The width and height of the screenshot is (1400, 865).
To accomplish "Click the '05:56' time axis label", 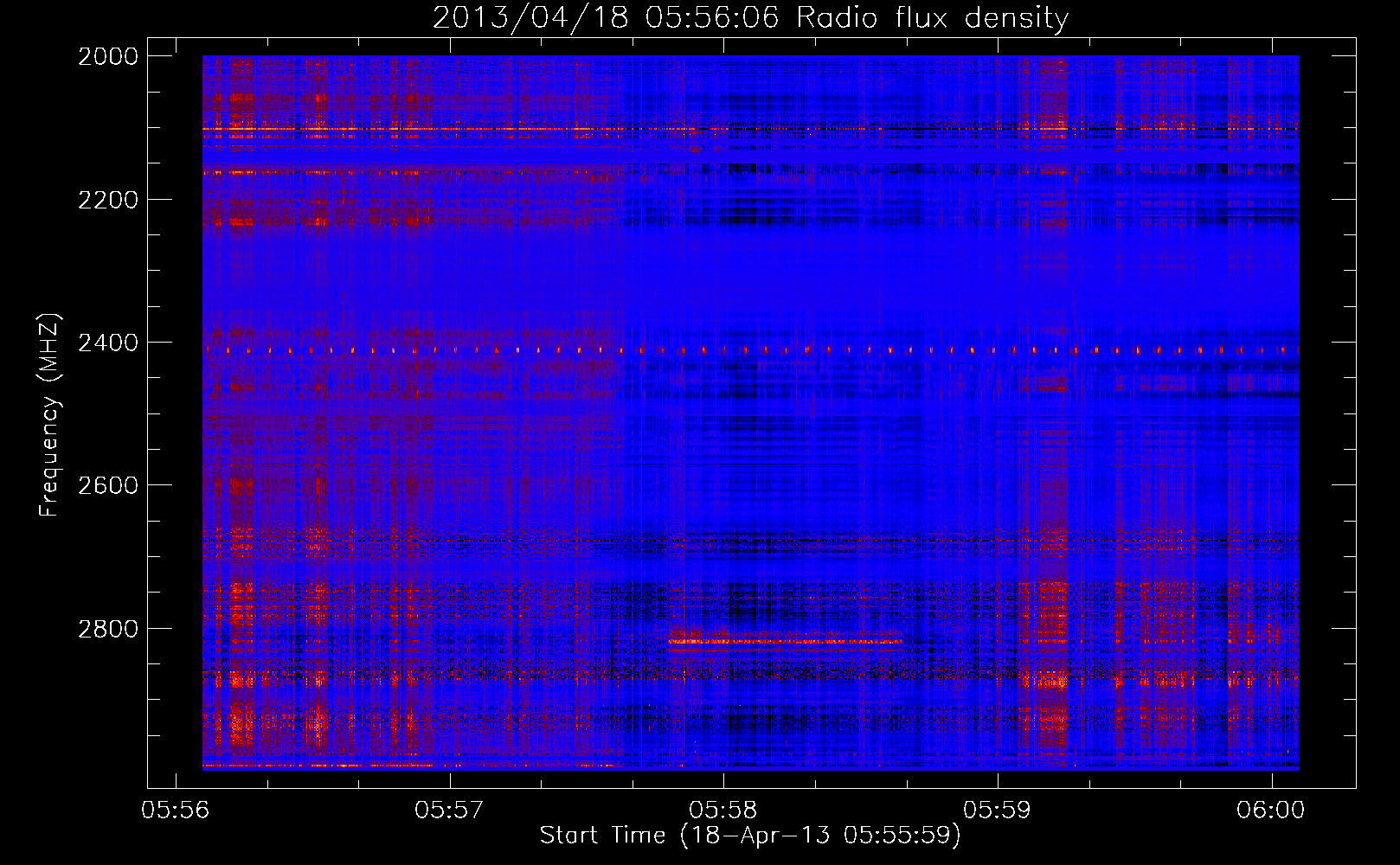I will coord(176,810).
